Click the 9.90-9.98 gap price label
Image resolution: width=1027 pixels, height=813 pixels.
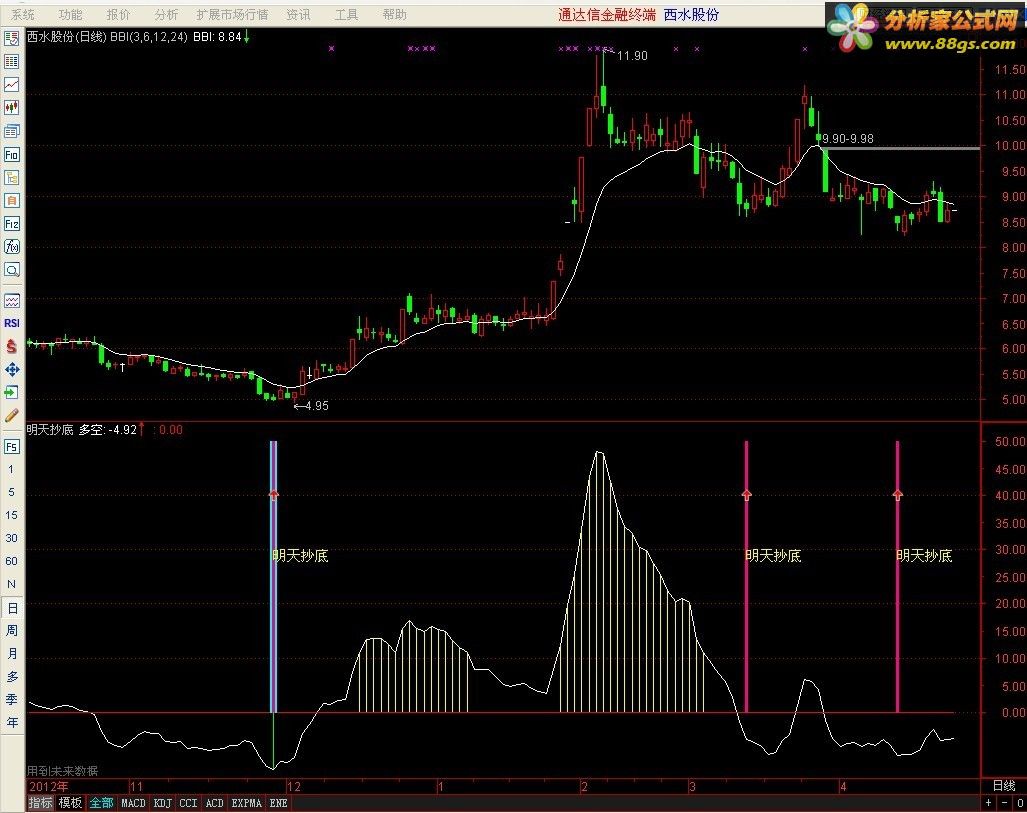[x=848, y=139]
